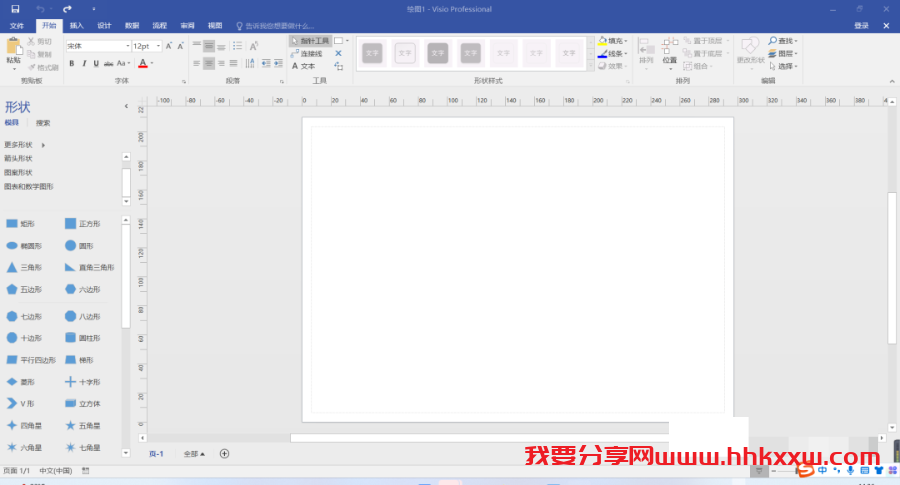Click the add page plus icon
This screenshot has height=485, width=900.
224,453
